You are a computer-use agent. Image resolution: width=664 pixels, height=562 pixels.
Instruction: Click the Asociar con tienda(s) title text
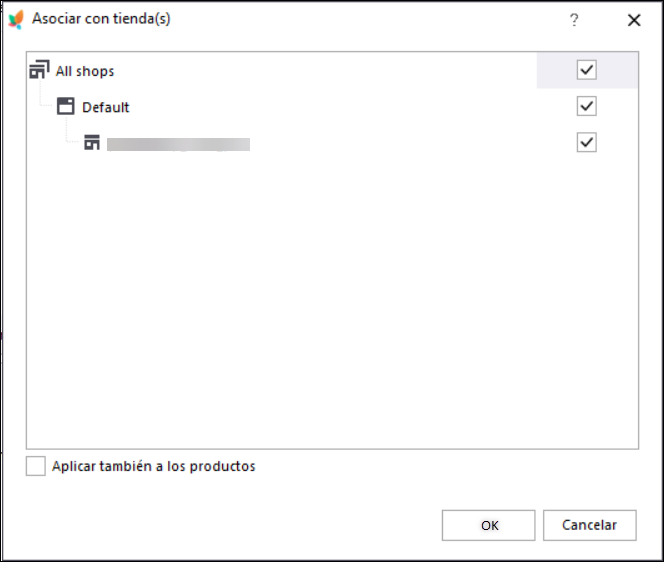[x=101, y=19]
